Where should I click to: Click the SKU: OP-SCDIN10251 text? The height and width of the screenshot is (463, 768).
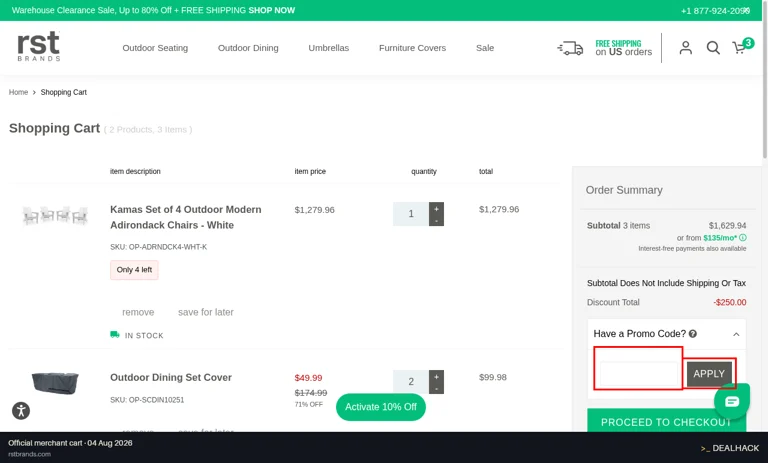pyautogui.click(x=147, y=400)
